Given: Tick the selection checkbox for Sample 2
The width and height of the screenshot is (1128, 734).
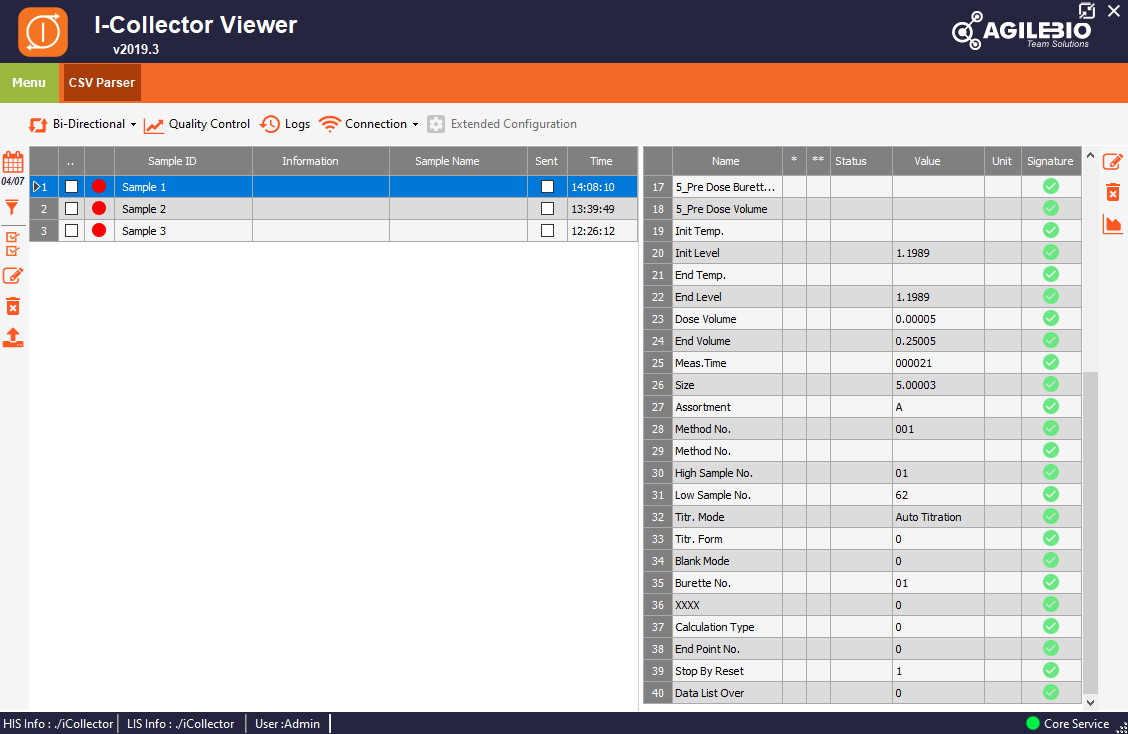Looking at the screenshot, I should point(71,209).
